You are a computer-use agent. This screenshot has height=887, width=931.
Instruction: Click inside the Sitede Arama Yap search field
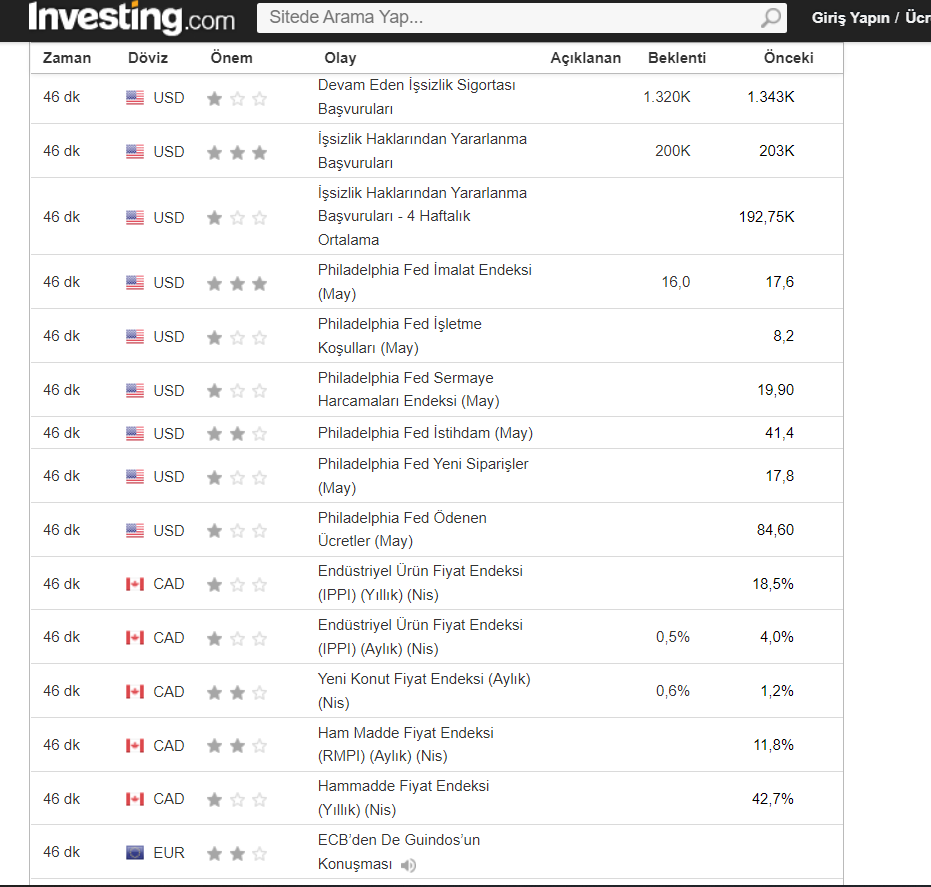[x=510, y=18]
